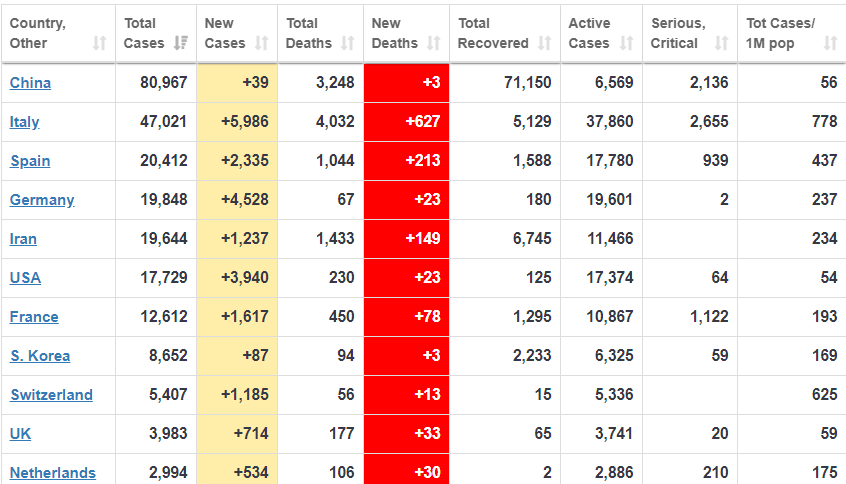Select the Switzerland link

coord(52,395)
